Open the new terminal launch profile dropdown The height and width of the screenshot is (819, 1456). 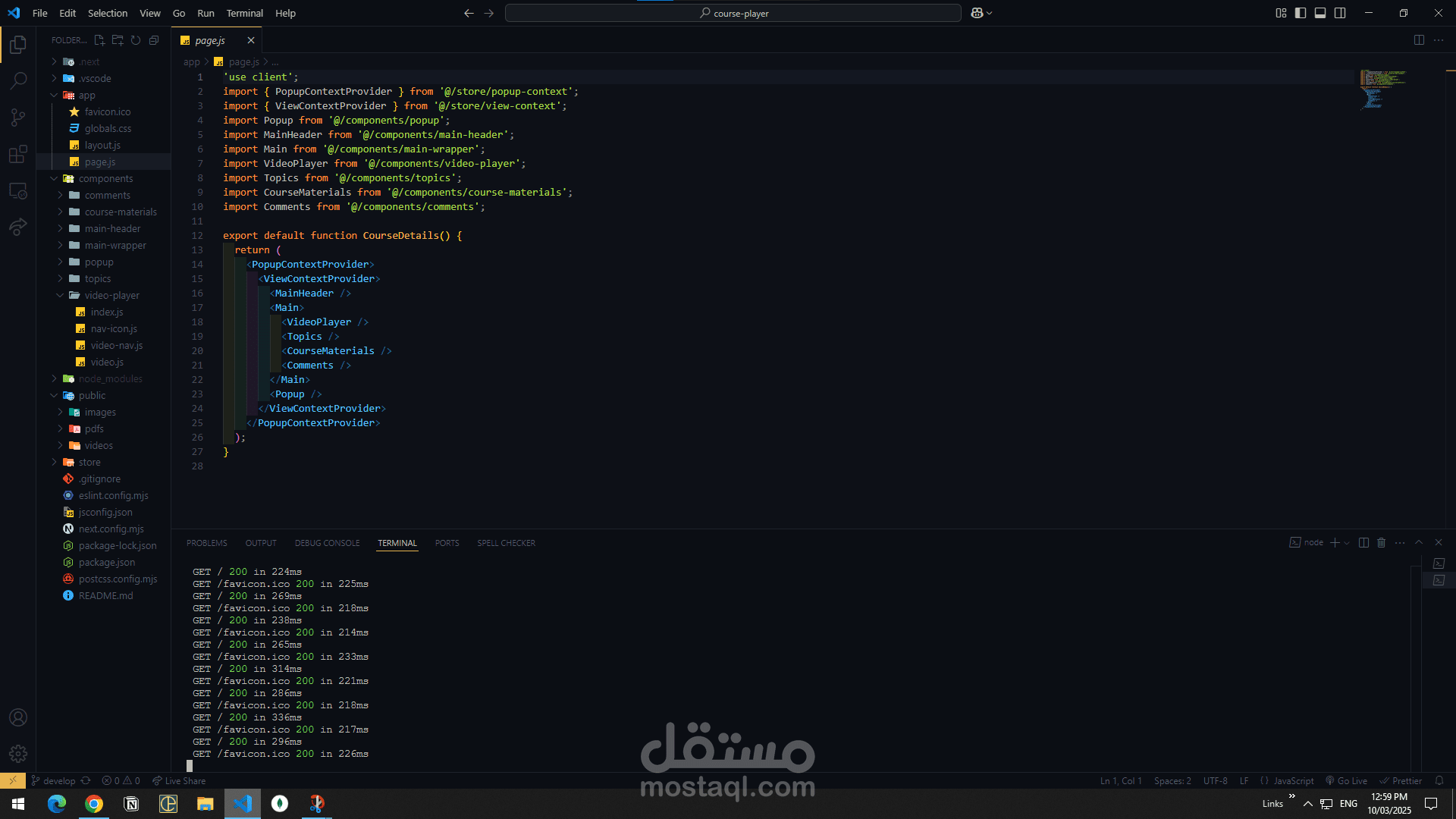[1347, 543]
